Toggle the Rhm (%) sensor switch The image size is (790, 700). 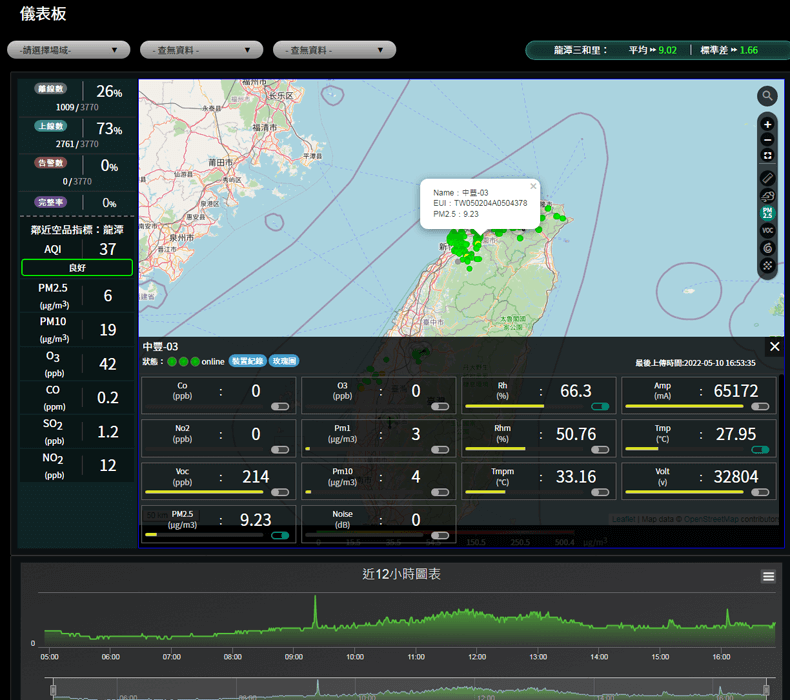pyautogui.click(x=600, y=450)
